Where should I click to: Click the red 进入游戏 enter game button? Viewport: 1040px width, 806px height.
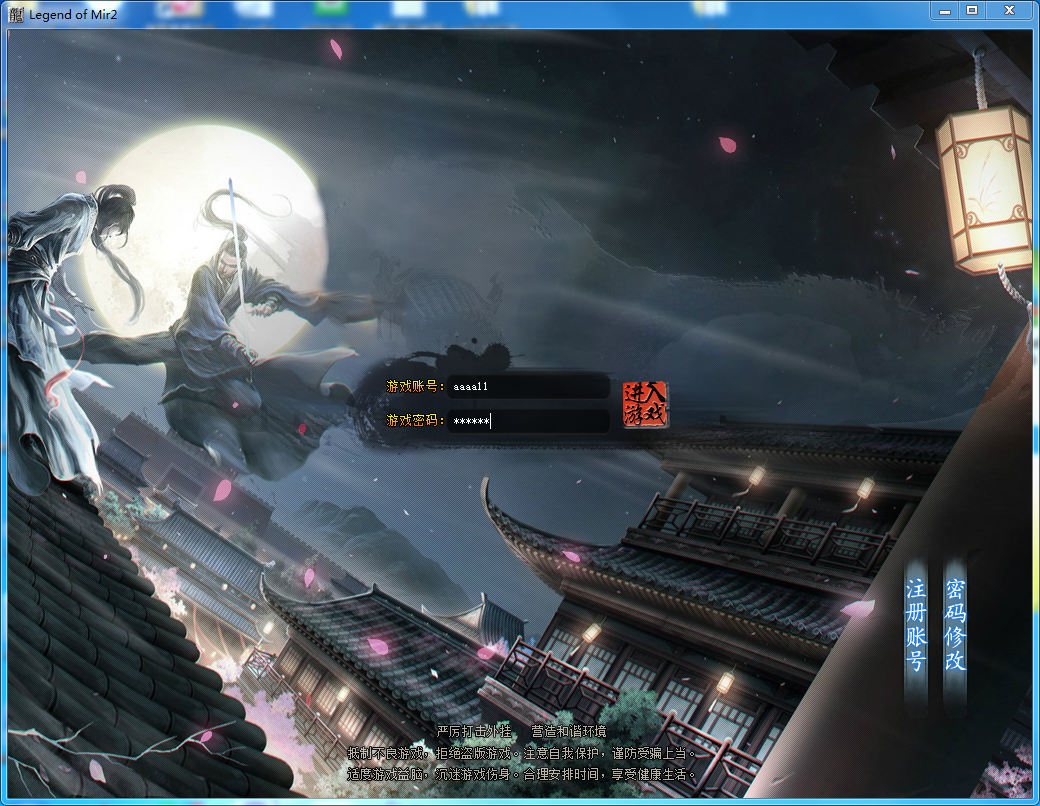[645, 404]
